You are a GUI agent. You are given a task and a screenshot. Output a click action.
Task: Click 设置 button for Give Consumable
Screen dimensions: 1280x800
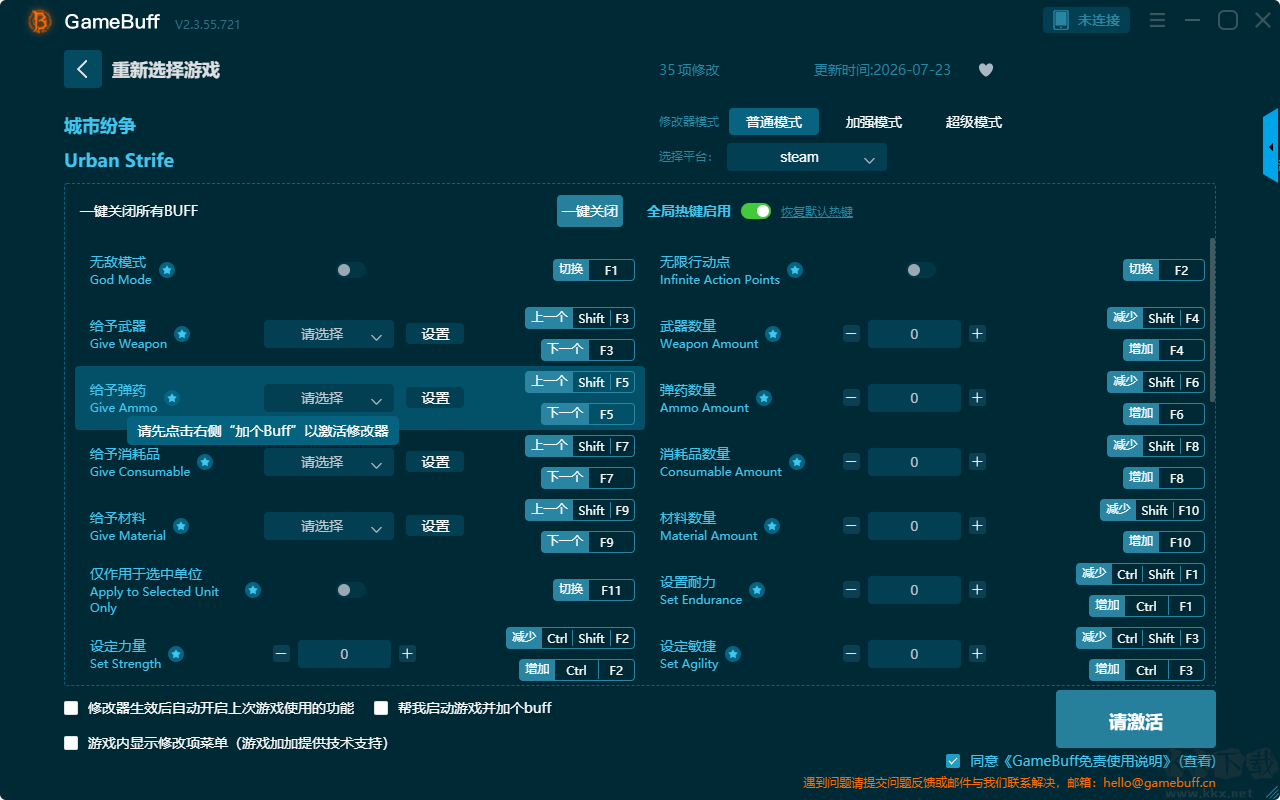pyautogui.click(x=435, y=462)
